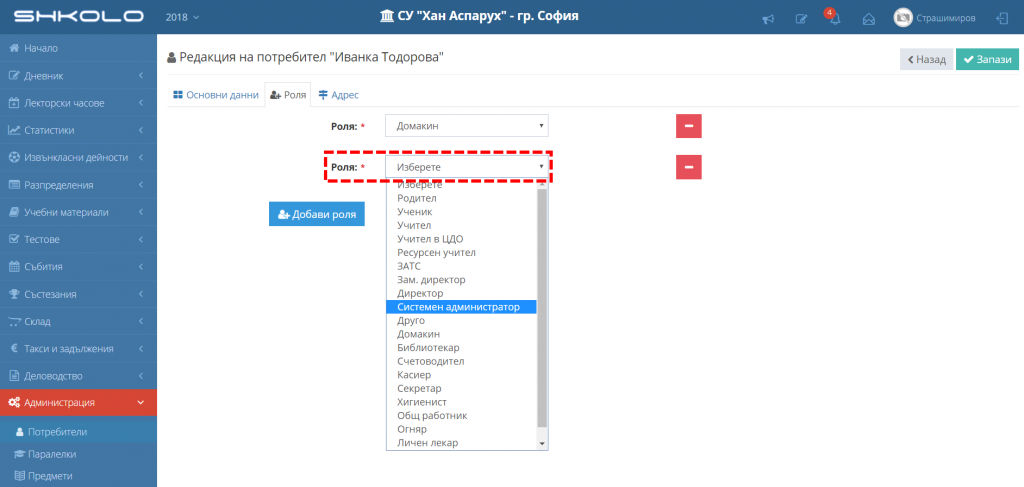The image size is (1024, 487).
Task: Click the Деловодство document icon
Action: (x=13, y=376)
